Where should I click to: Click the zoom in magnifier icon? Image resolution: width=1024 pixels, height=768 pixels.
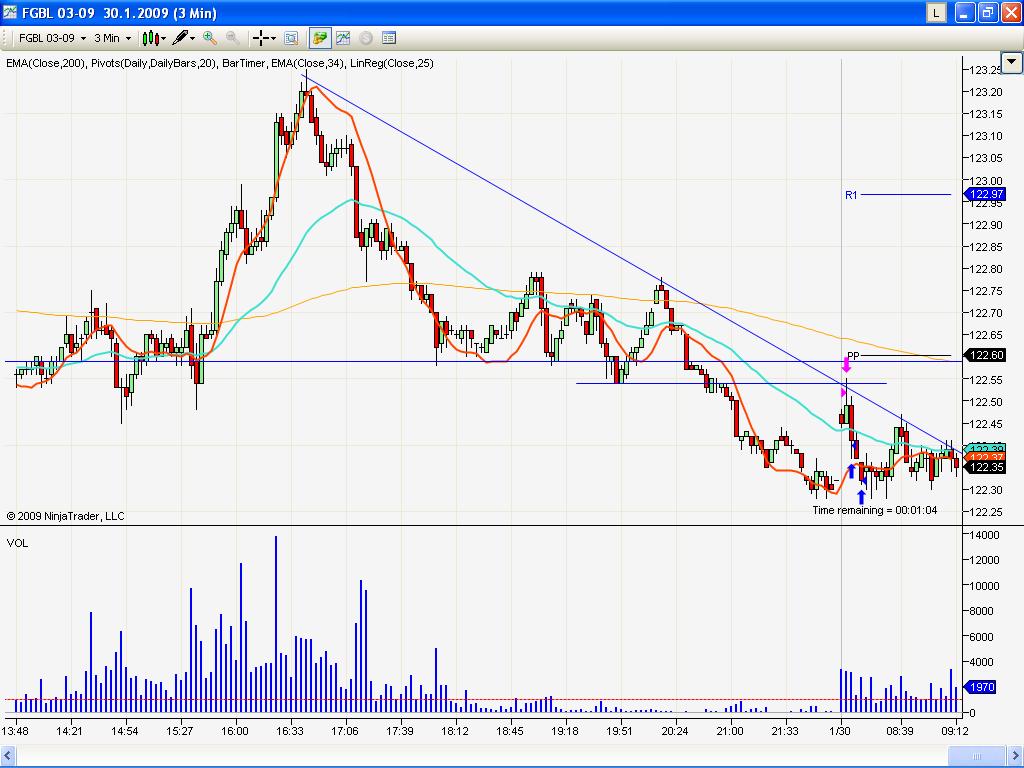[210, 39]
